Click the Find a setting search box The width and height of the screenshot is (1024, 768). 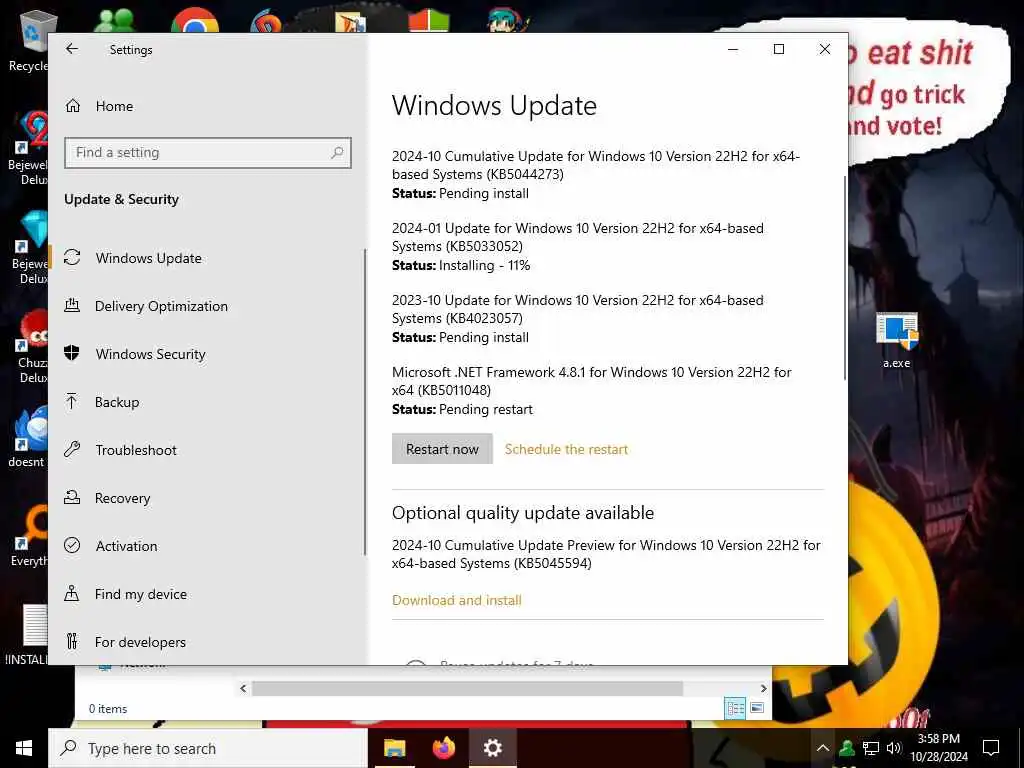(208, 153)
